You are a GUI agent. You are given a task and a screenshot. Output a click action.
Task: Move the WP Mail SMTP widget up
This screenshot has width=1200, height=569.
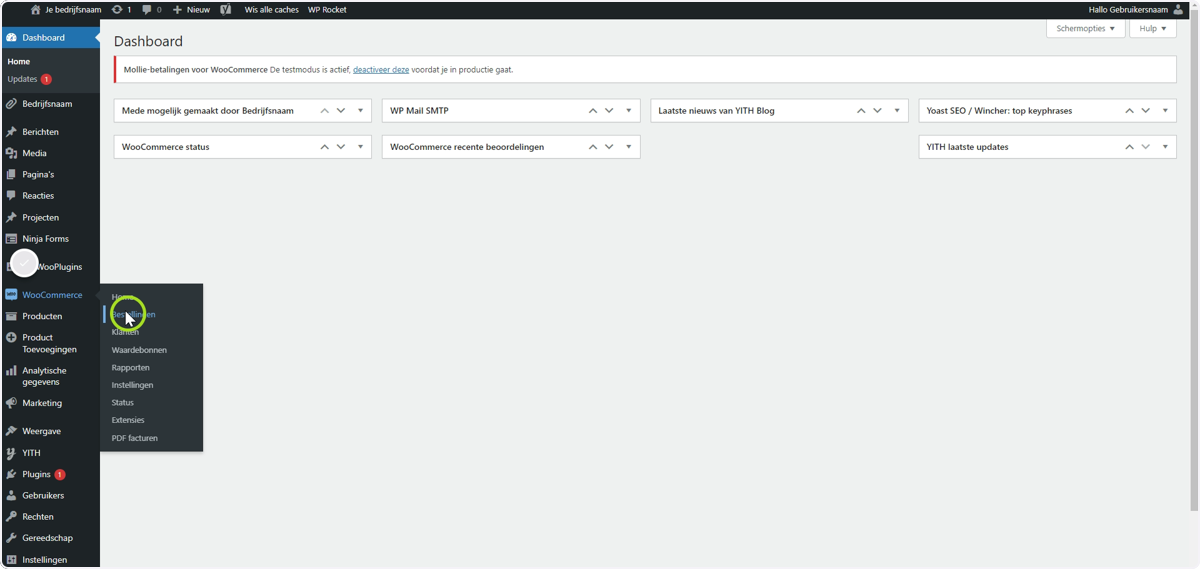[593, 110]
